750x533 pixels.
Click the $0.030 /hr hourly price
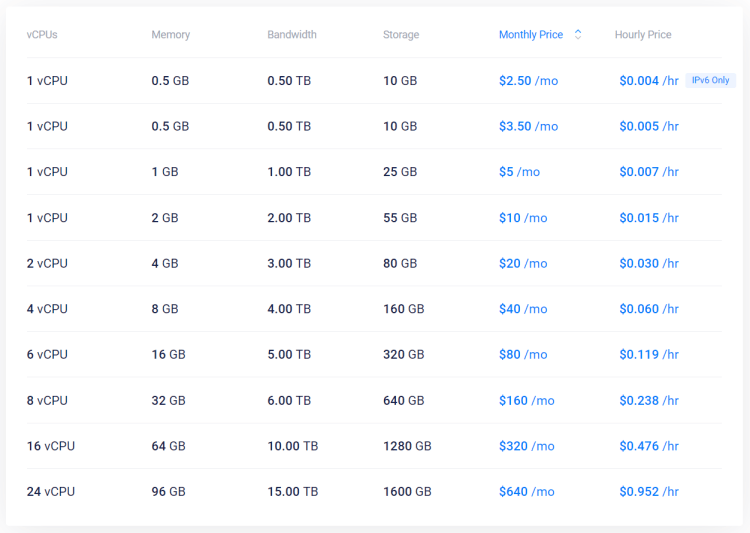[649, 263]
